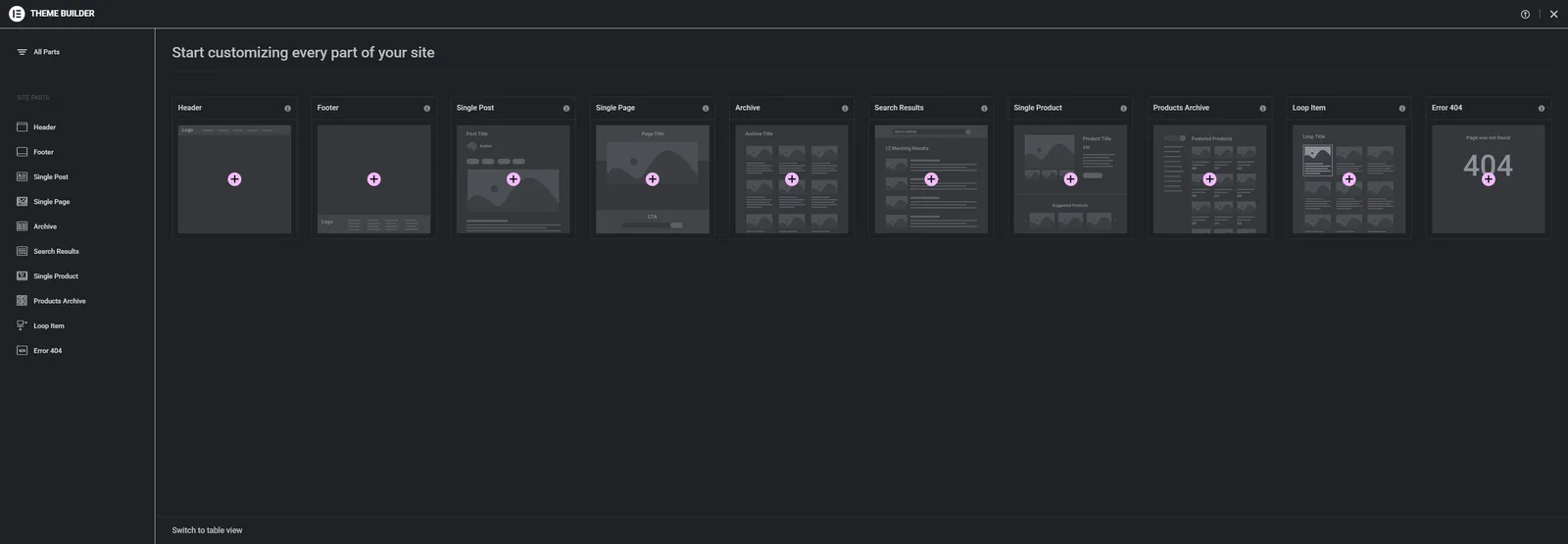
Task: Click the Elementor logo icon
Action: tap(17, 14)
